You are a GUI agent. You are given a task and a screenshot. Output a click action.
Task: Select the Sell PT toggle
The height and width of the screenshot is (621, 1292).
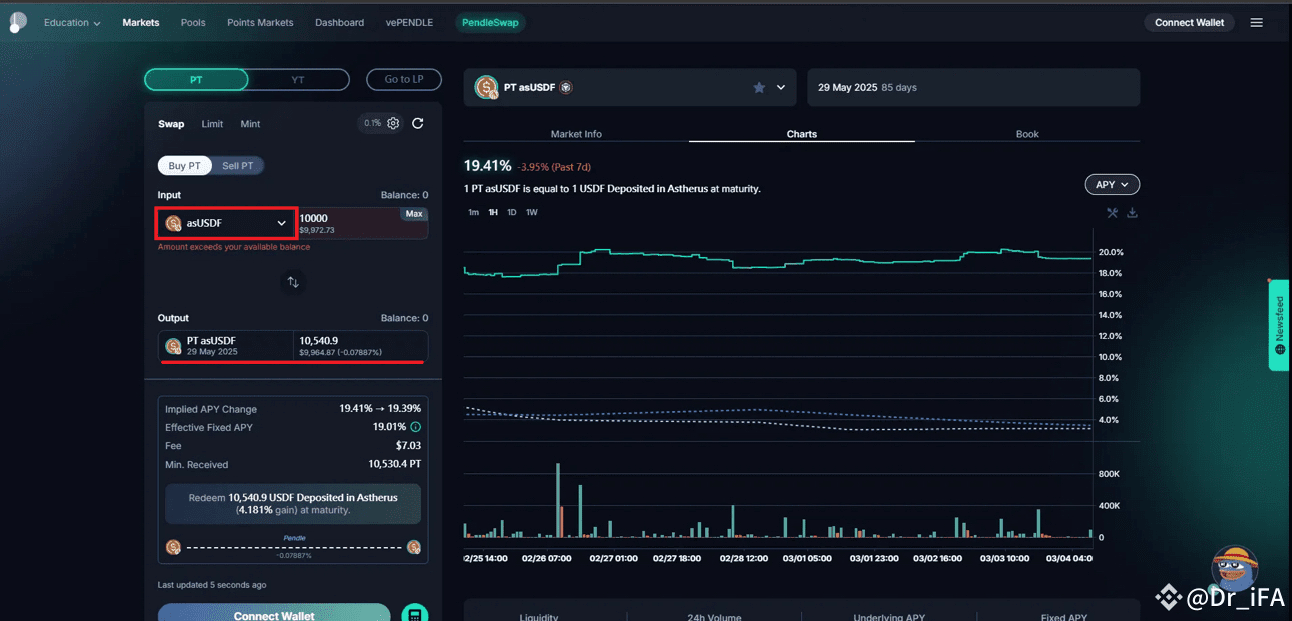(237, 166)
